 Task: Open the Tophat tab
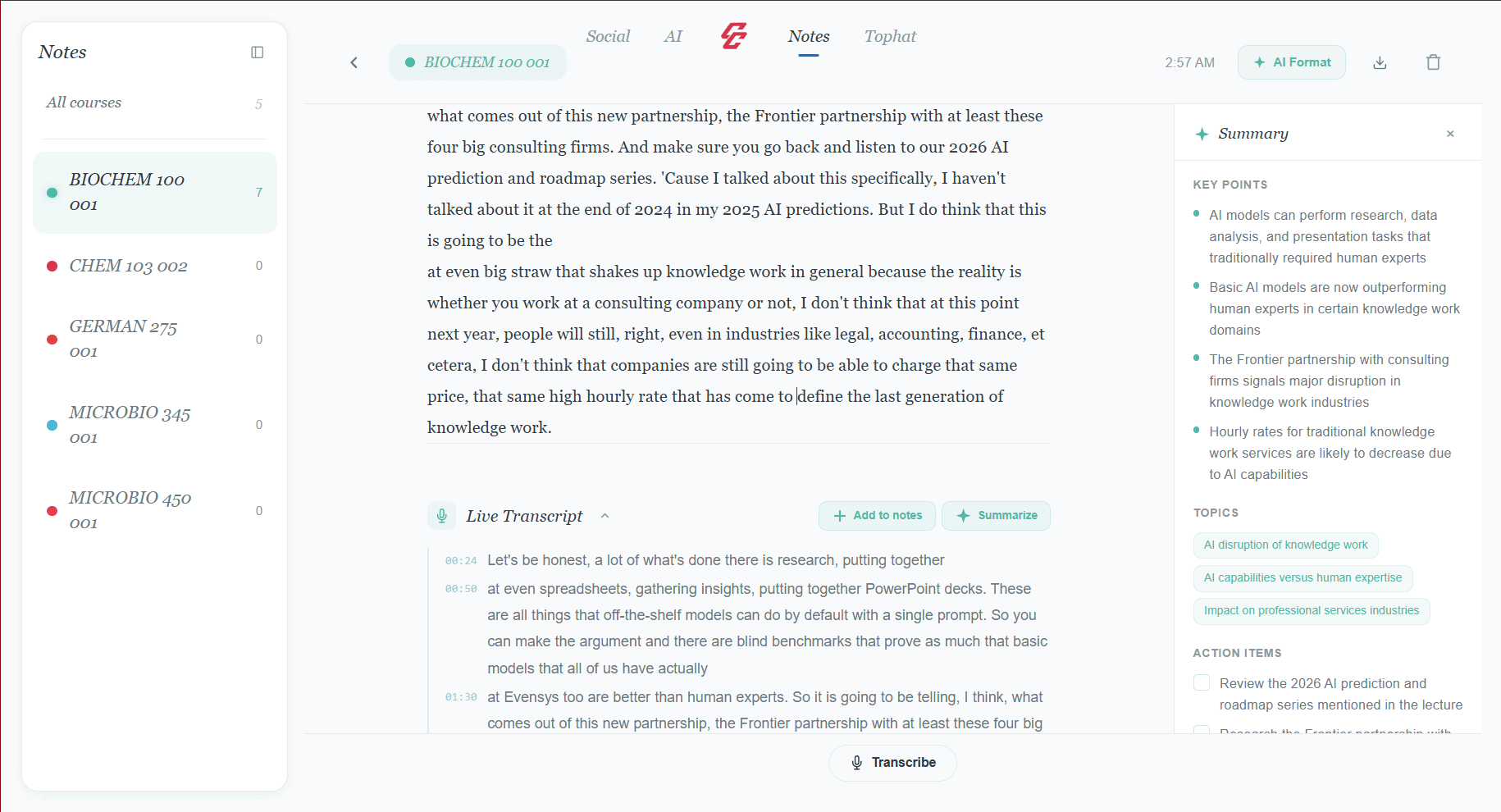coord(889,36)
